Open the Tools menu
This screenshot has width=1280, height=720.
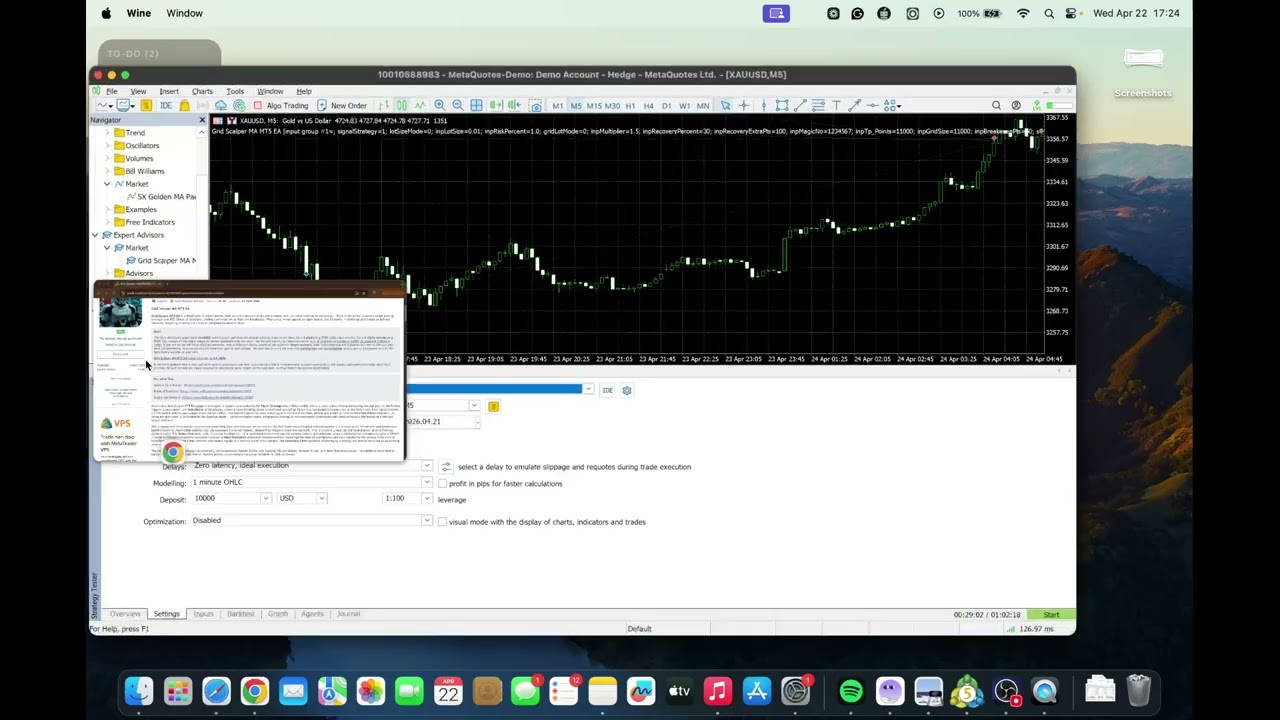235,91
